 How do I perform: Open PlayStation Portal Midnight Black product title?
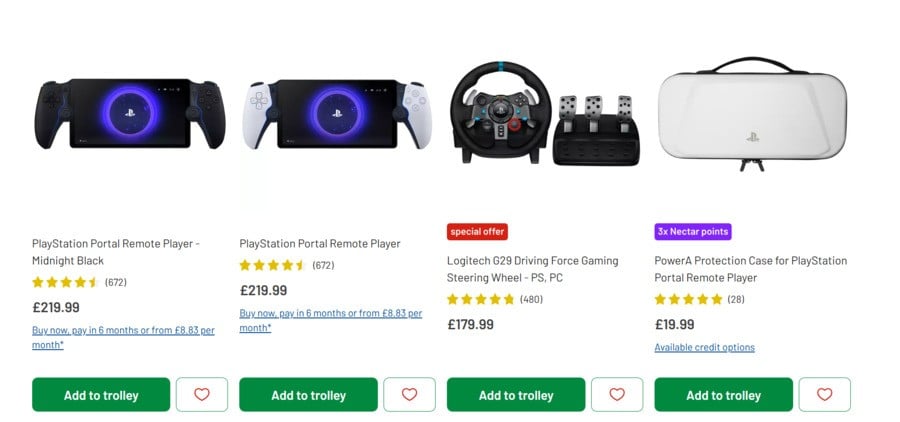pos(116,252)
